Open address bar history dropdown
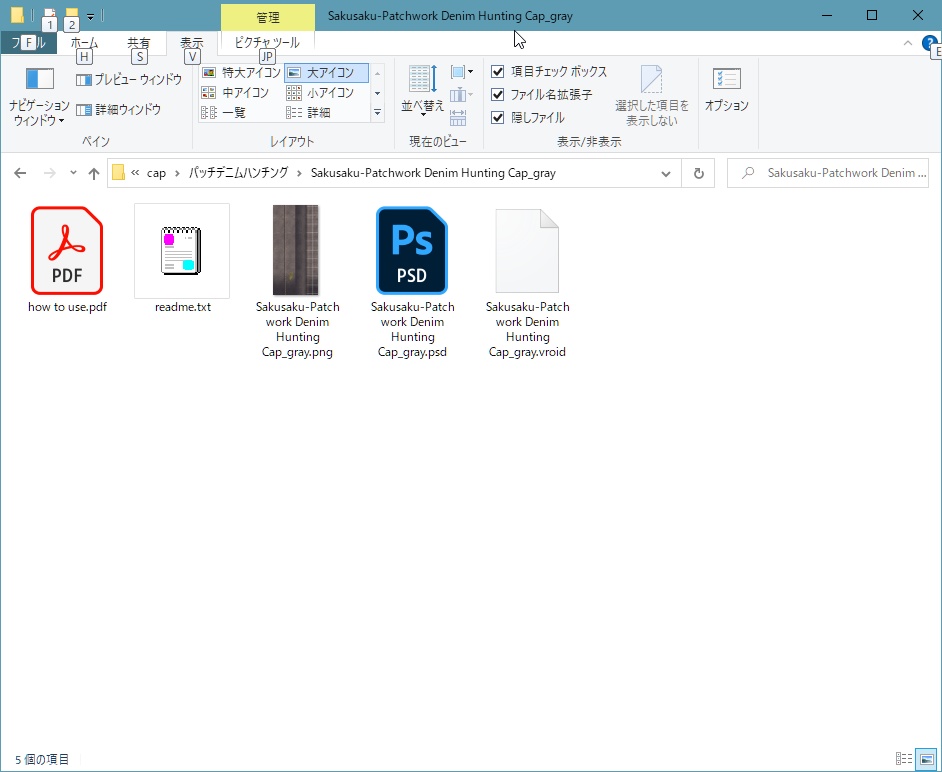The image size is (942, 772). 666,174
